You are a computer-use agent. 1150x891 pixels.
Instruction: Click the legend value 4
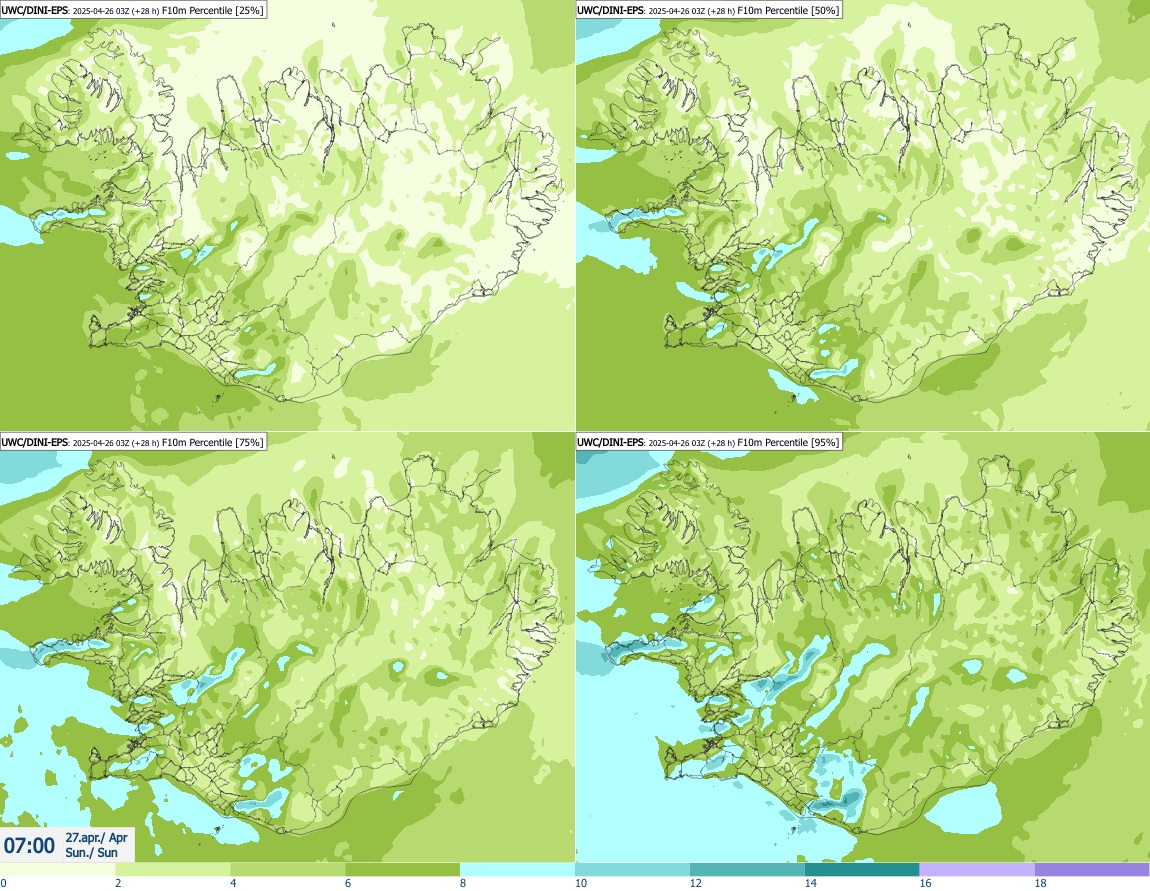click(233, 883)
